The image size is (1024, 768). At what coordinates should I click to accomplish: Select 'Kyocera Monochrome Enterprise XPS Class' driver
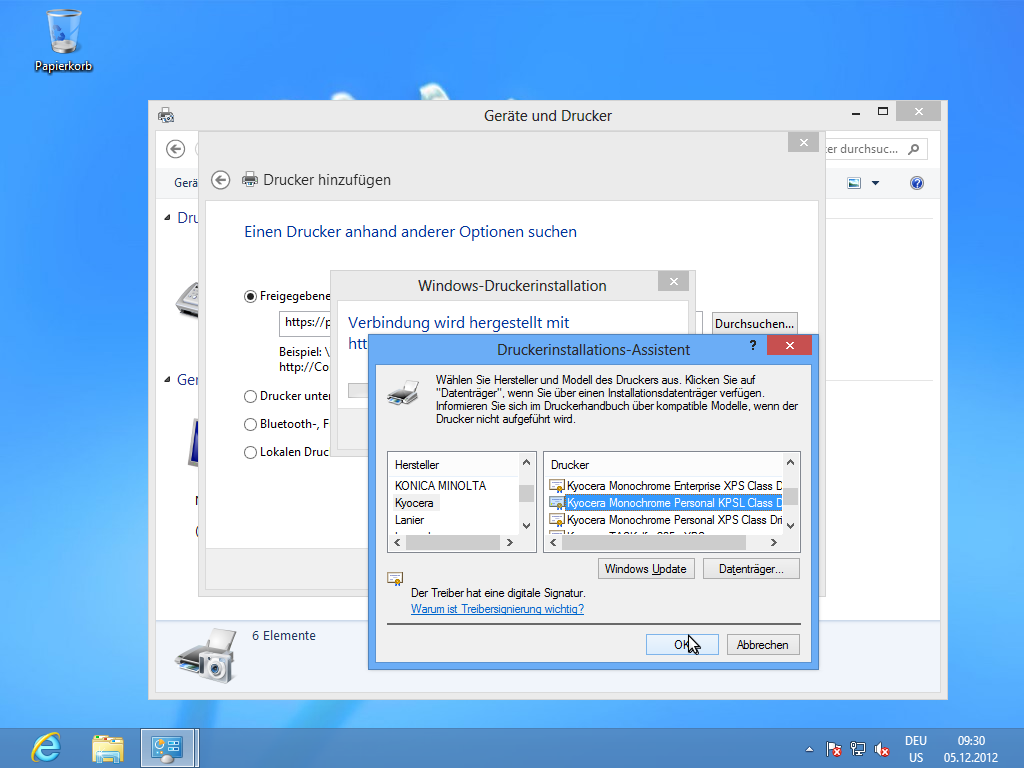pos(665,486)
